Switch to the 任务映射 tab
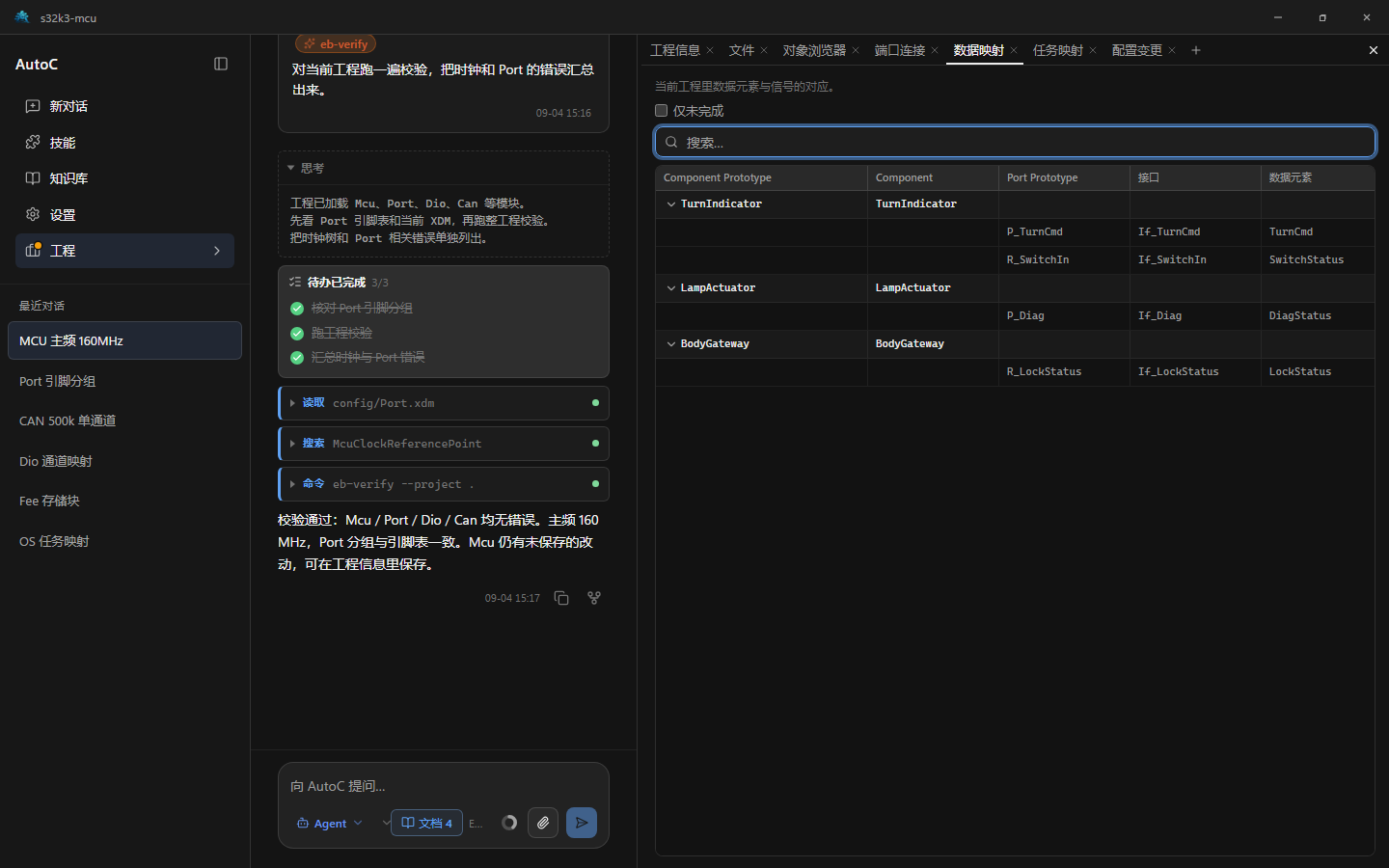Image resolution: width=1389 pixels, height=868 pixels. 1058,50
